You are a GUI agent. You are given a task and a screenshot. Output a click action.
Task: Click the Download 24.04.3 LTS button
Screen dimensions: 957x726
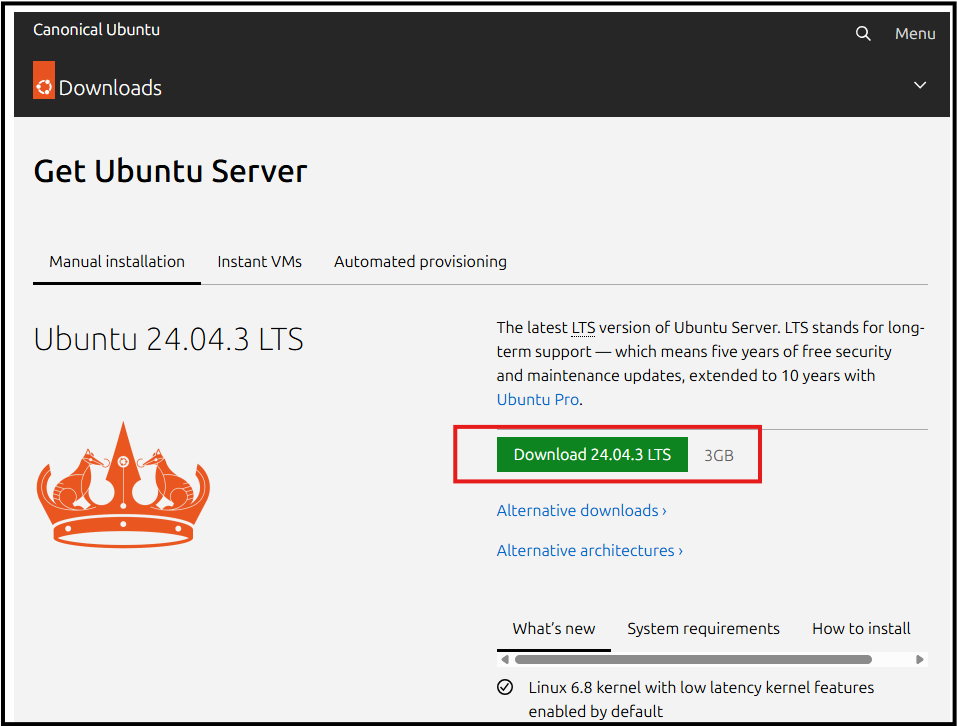coord(592,455)
